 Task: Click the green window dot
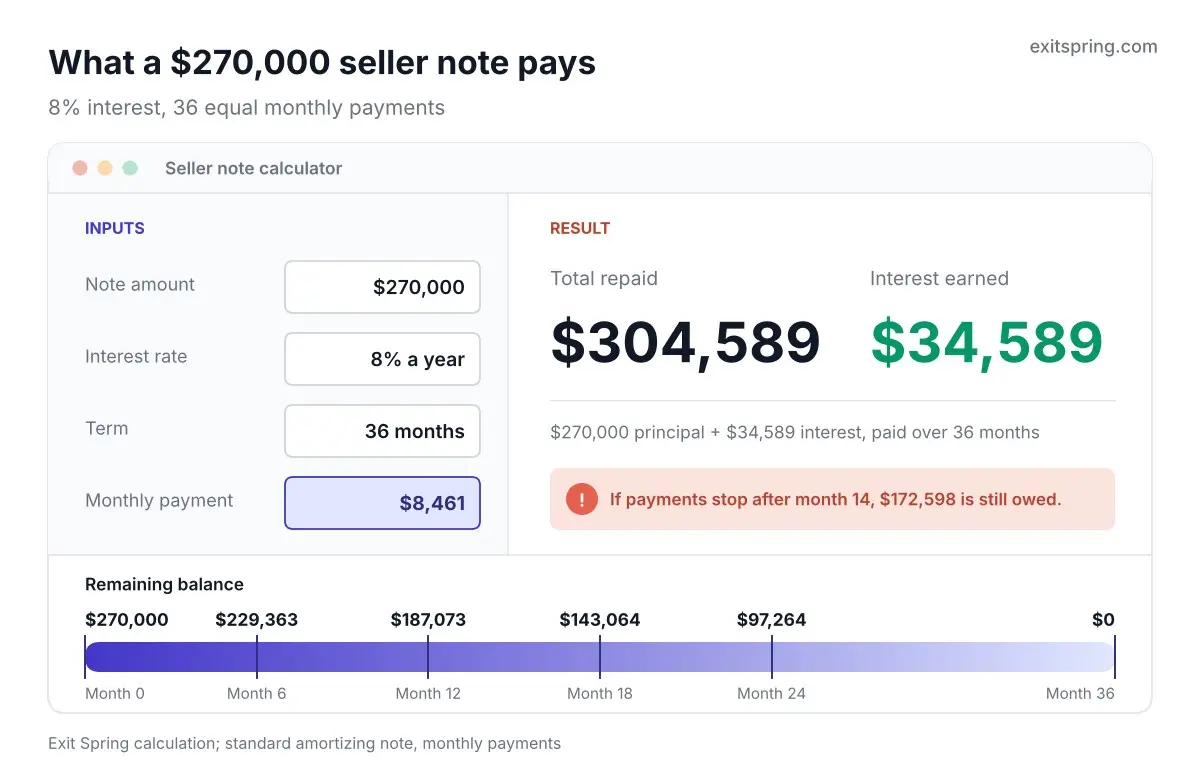130,168
